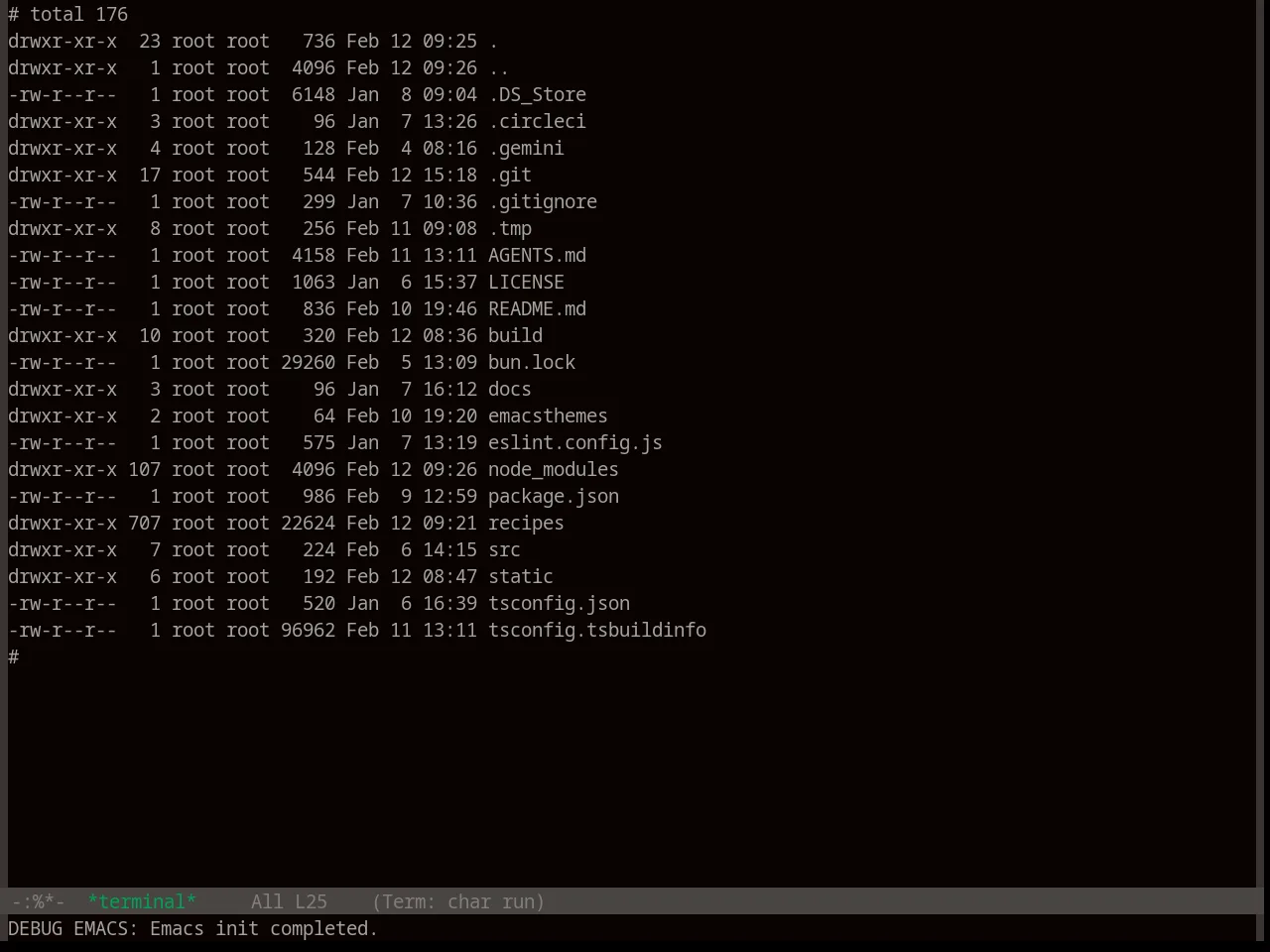Click the size 29260 of bun.lock
Viewport: 1270px width, 952px height.
308,362
